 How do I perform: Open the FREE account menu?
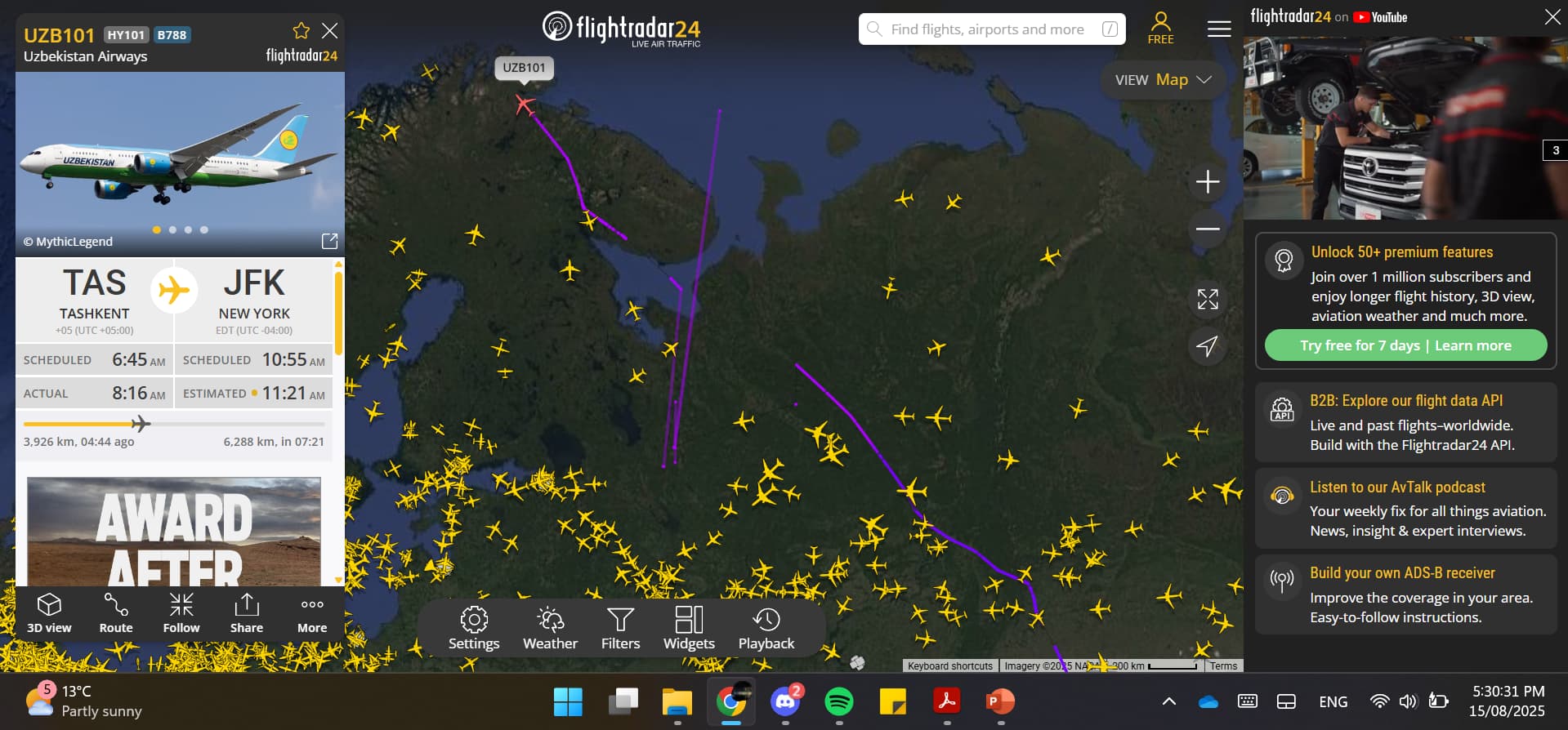1160,28
